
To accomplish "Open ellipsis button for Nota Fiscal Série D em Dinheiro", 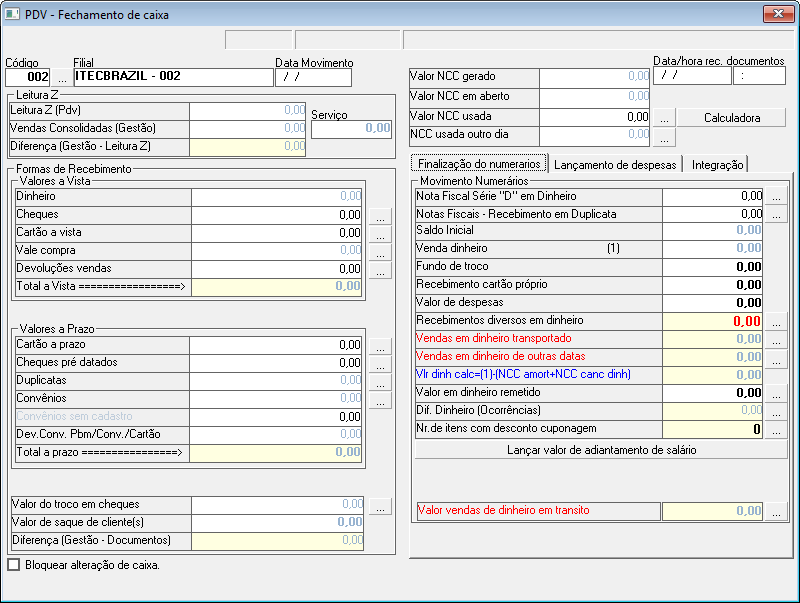I will [x=776, y=196].
